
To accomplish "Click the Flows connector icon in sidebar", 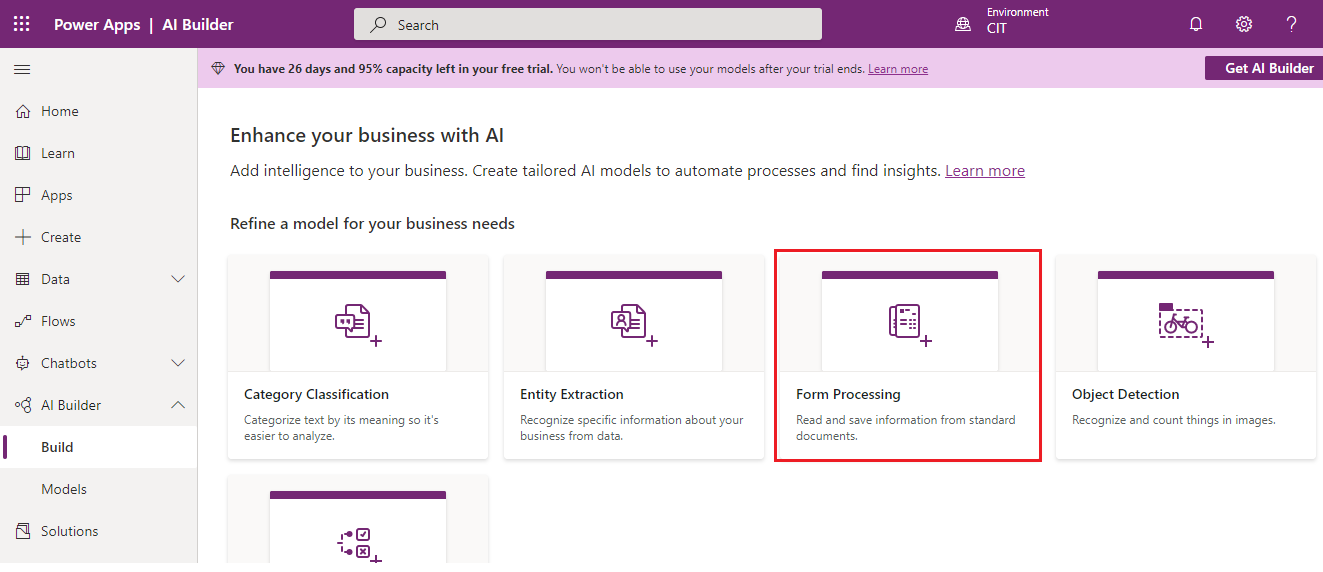I will 23,321.
